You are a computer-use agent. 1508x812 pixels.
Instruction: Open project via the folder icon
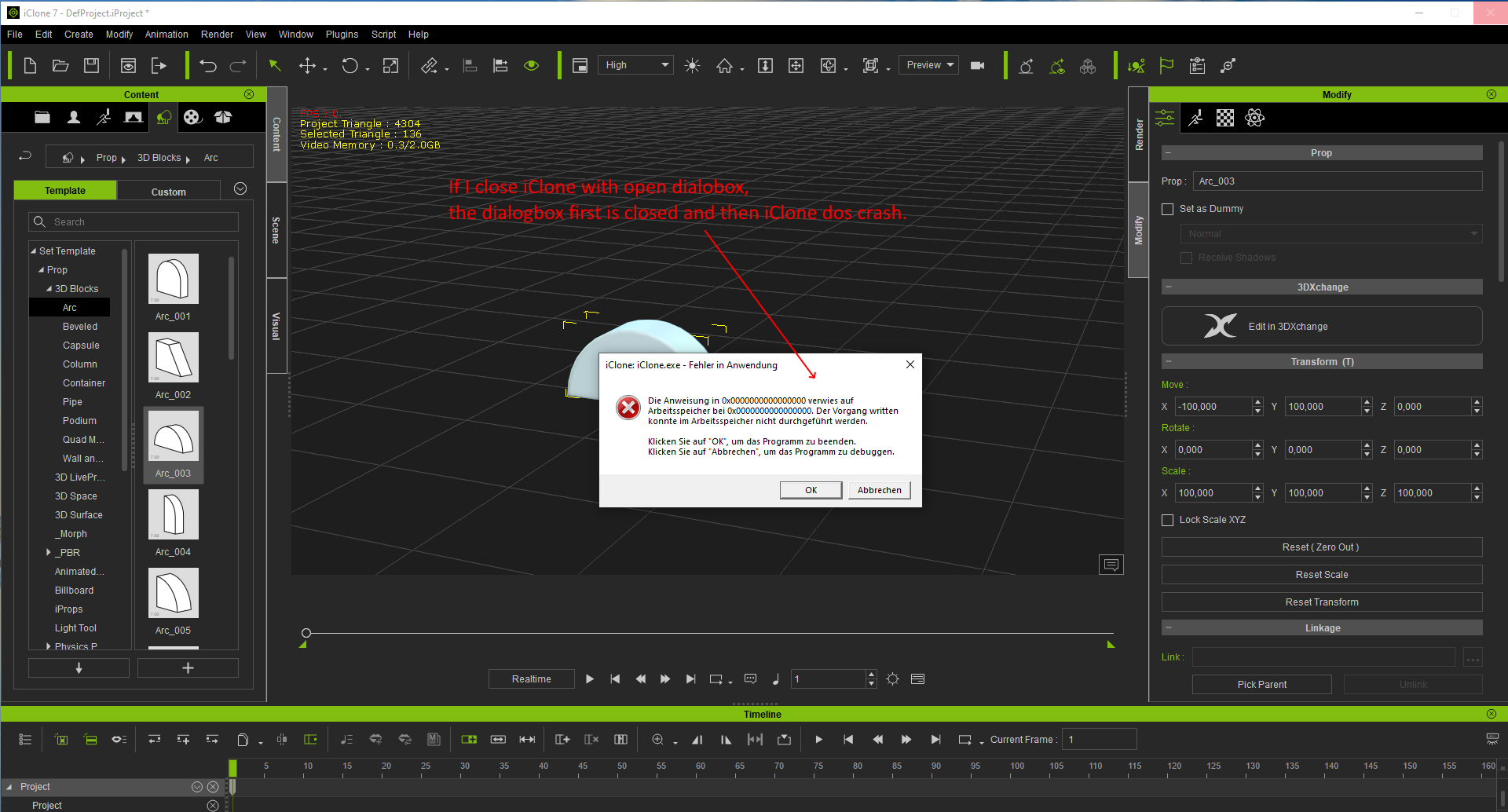click(60, 66)
